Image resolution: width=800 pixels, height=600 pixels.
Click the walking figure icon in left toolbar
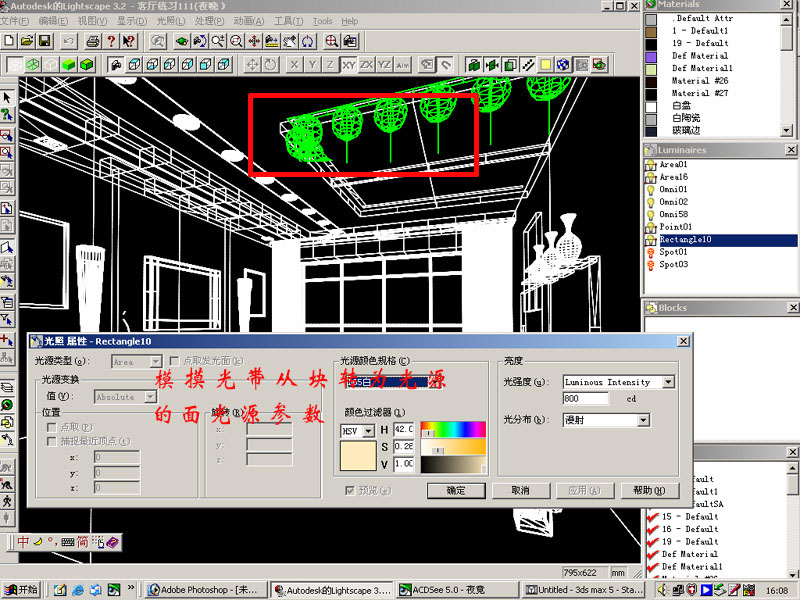tap(7, 502)
